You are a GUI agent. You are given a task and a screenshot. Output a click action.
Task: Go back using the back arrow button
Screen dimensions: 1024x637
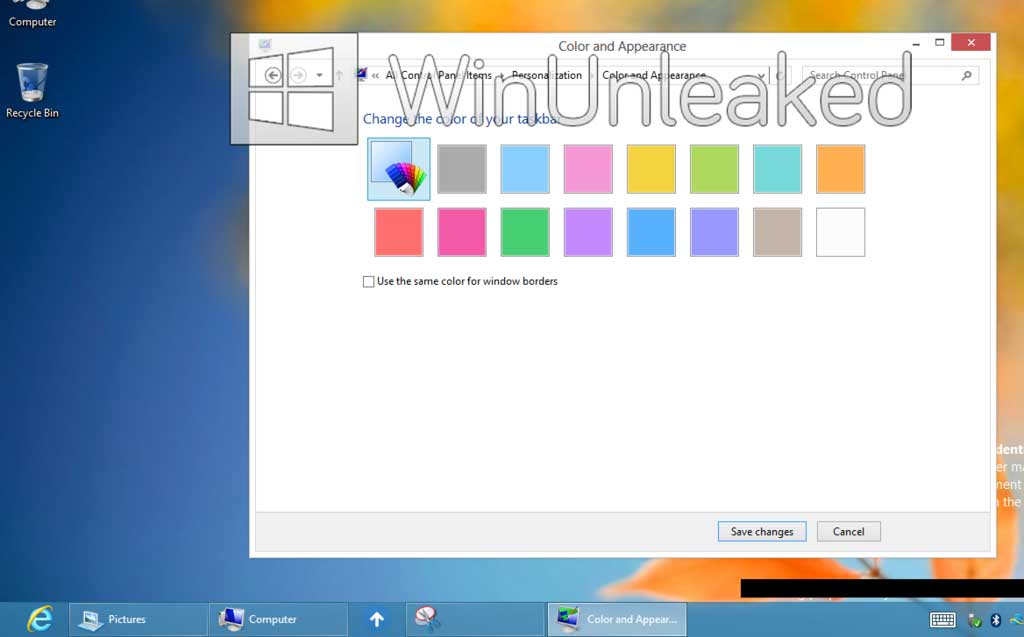point(272,75)
